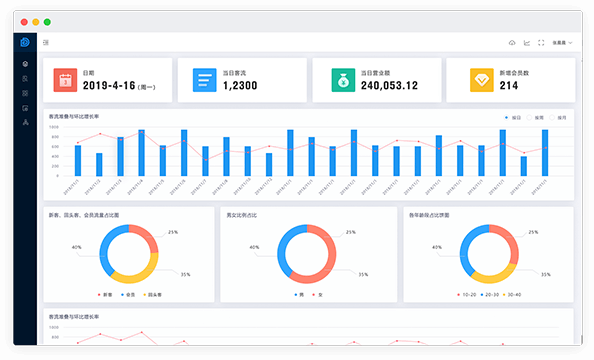This screenshot has height=360, width=594.
Task: Open the line chart icon in header
Action: coord(527,43)
